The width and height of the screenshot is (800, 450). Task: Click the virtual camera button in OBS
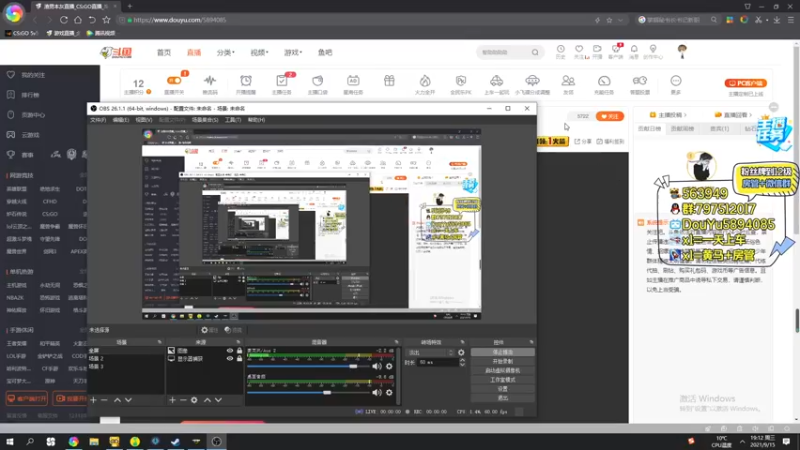503,370
